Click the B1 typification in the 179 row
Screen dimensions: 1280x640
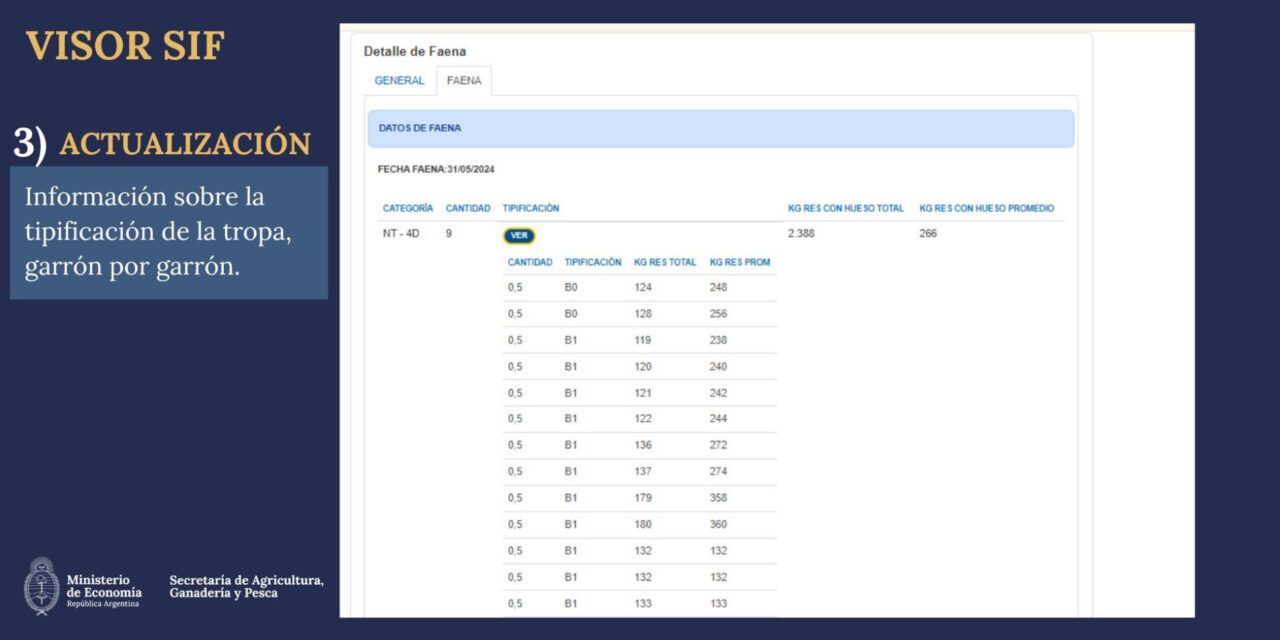pyautogui.click(x=571, y=498)
